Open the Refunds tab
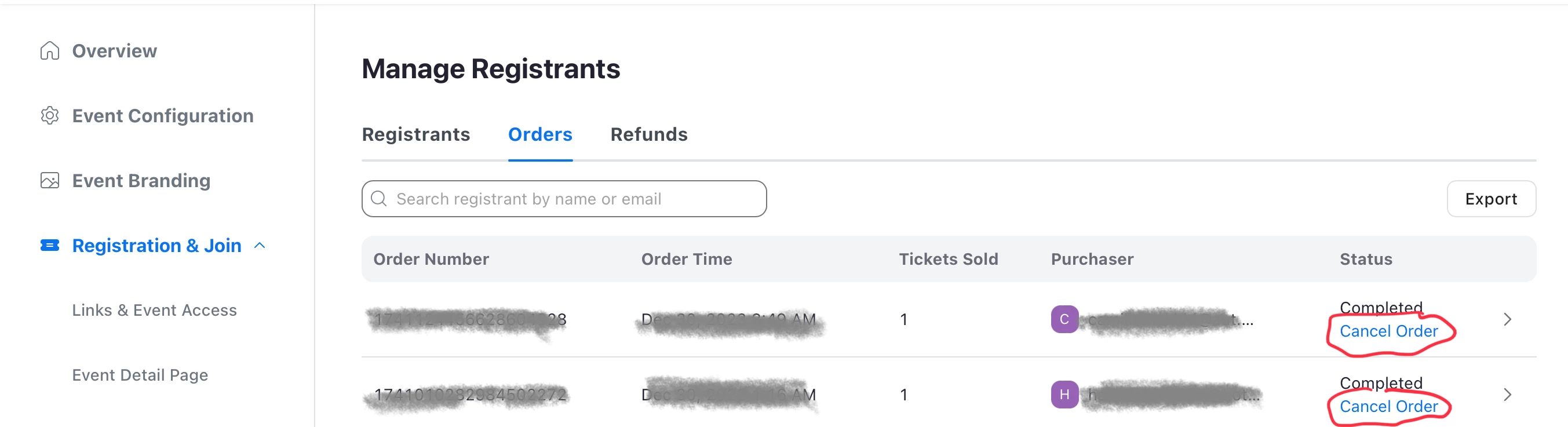Viewport: 1568px width, 427px height. (x=649, y=134)
